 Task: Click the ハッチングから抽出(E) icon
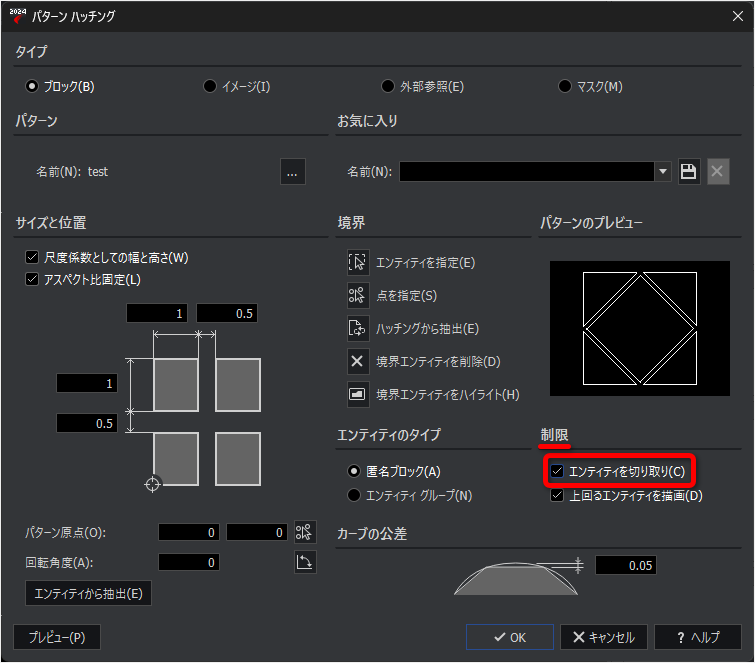point(358,328)
